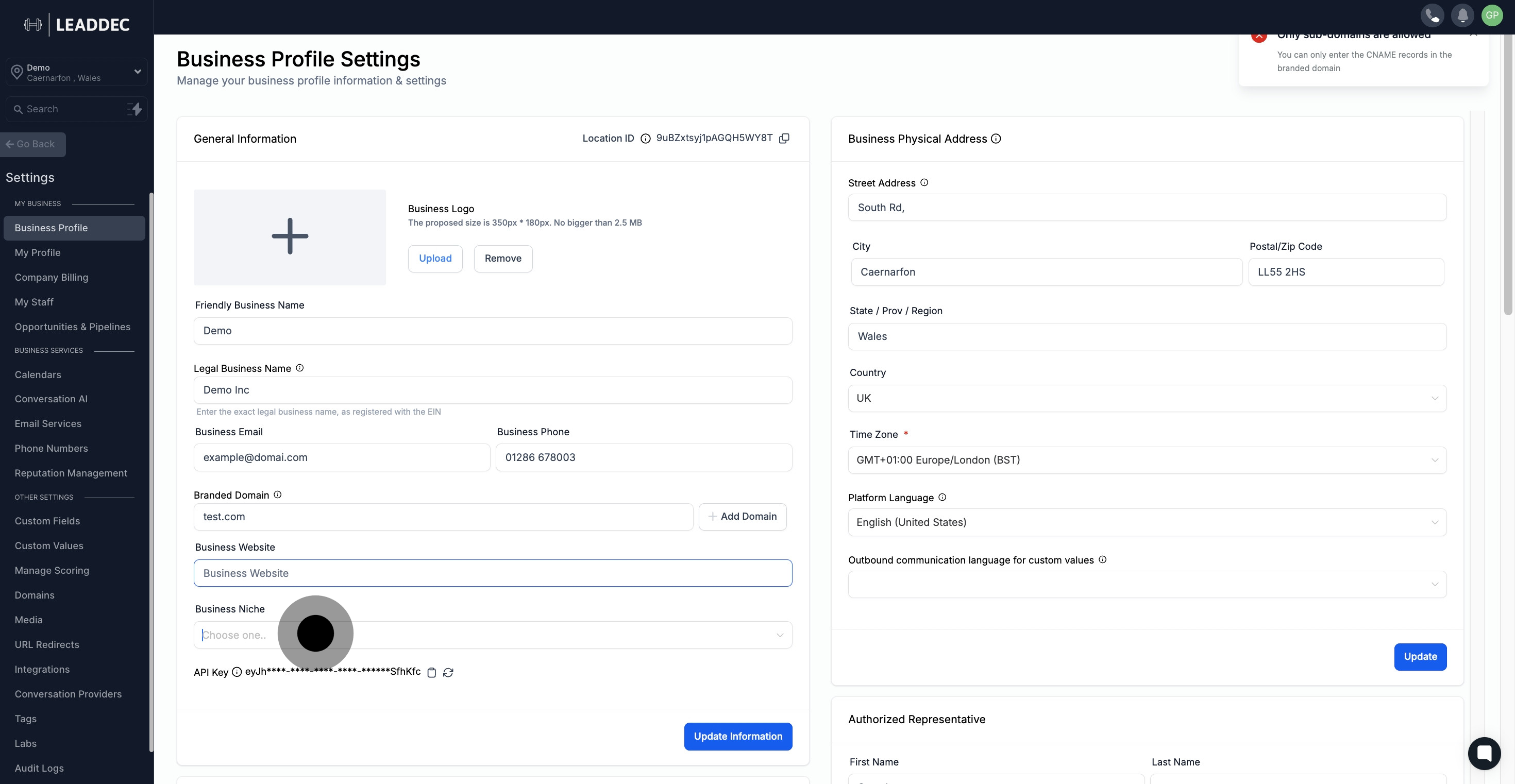Copy the Location ID

pyautogui.click(x=784, y=139)
